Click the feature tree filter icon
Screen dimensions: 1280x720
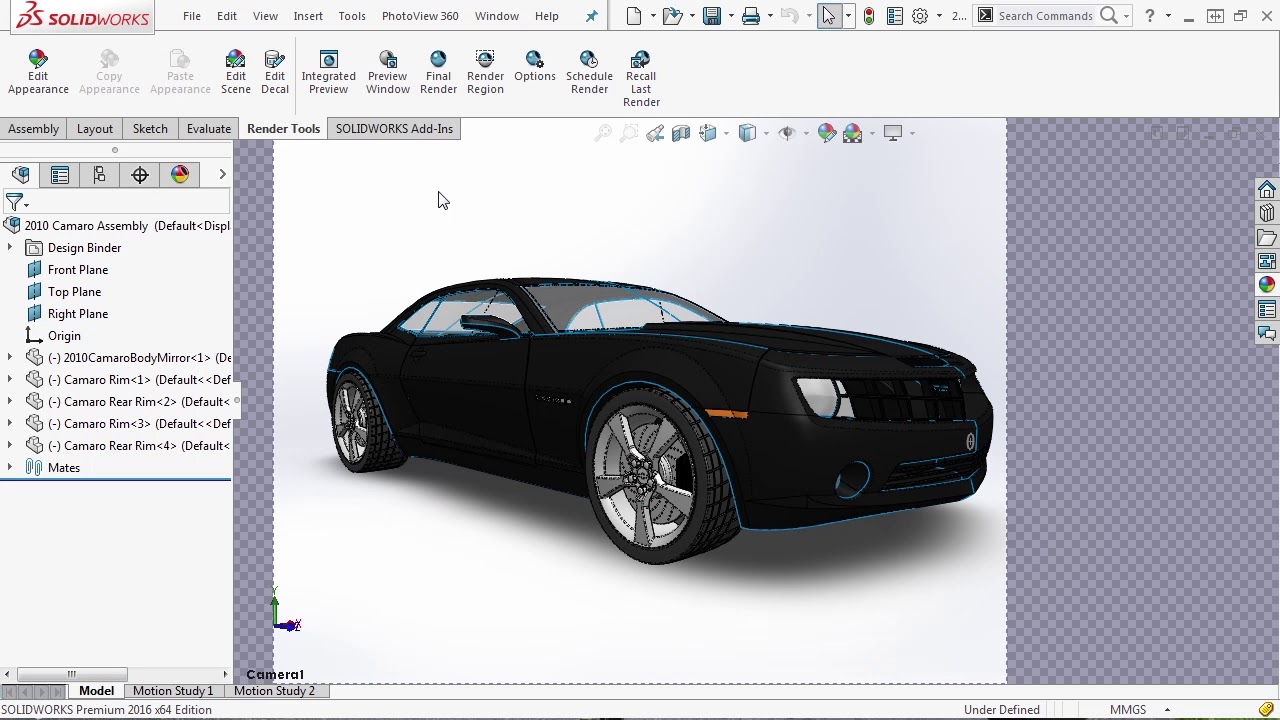pos(15,203)
